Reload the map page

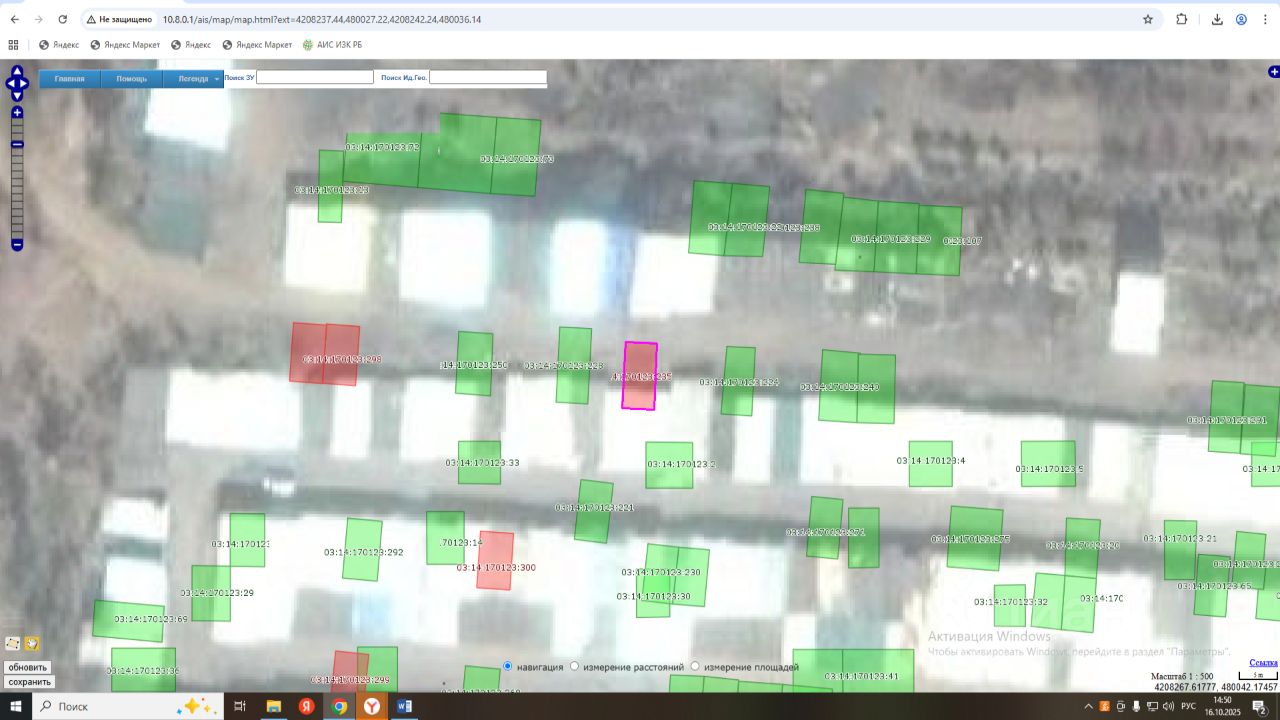(63, 19)
